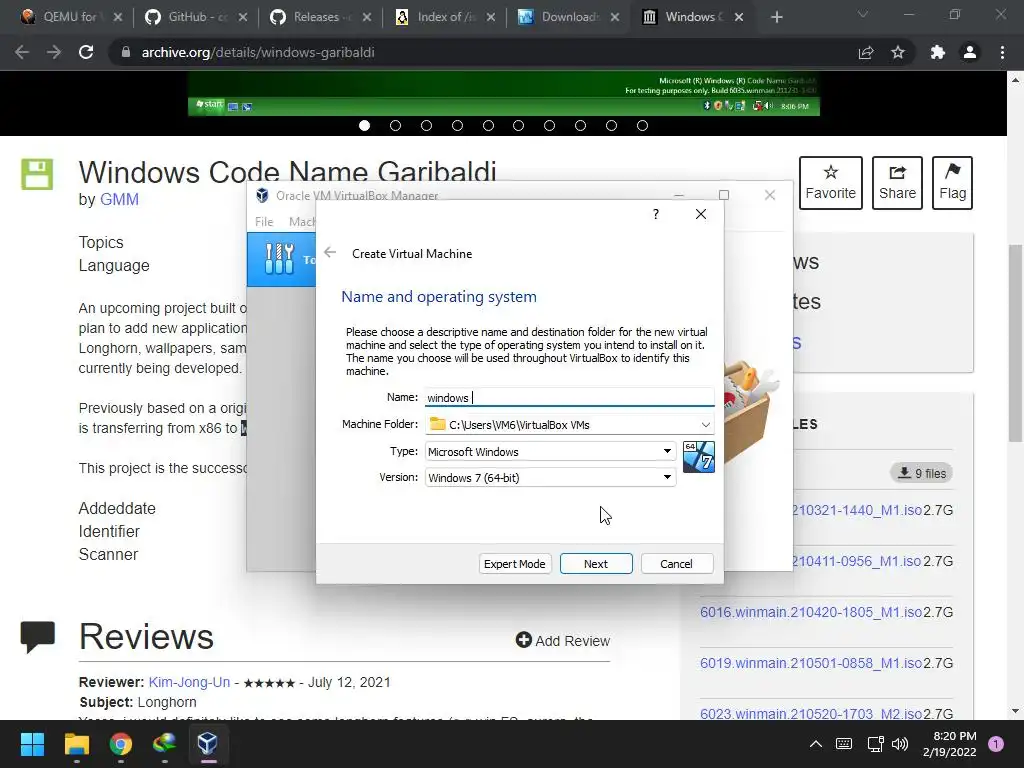Switch to the Index of browser tab

click(x=445, y=17)
